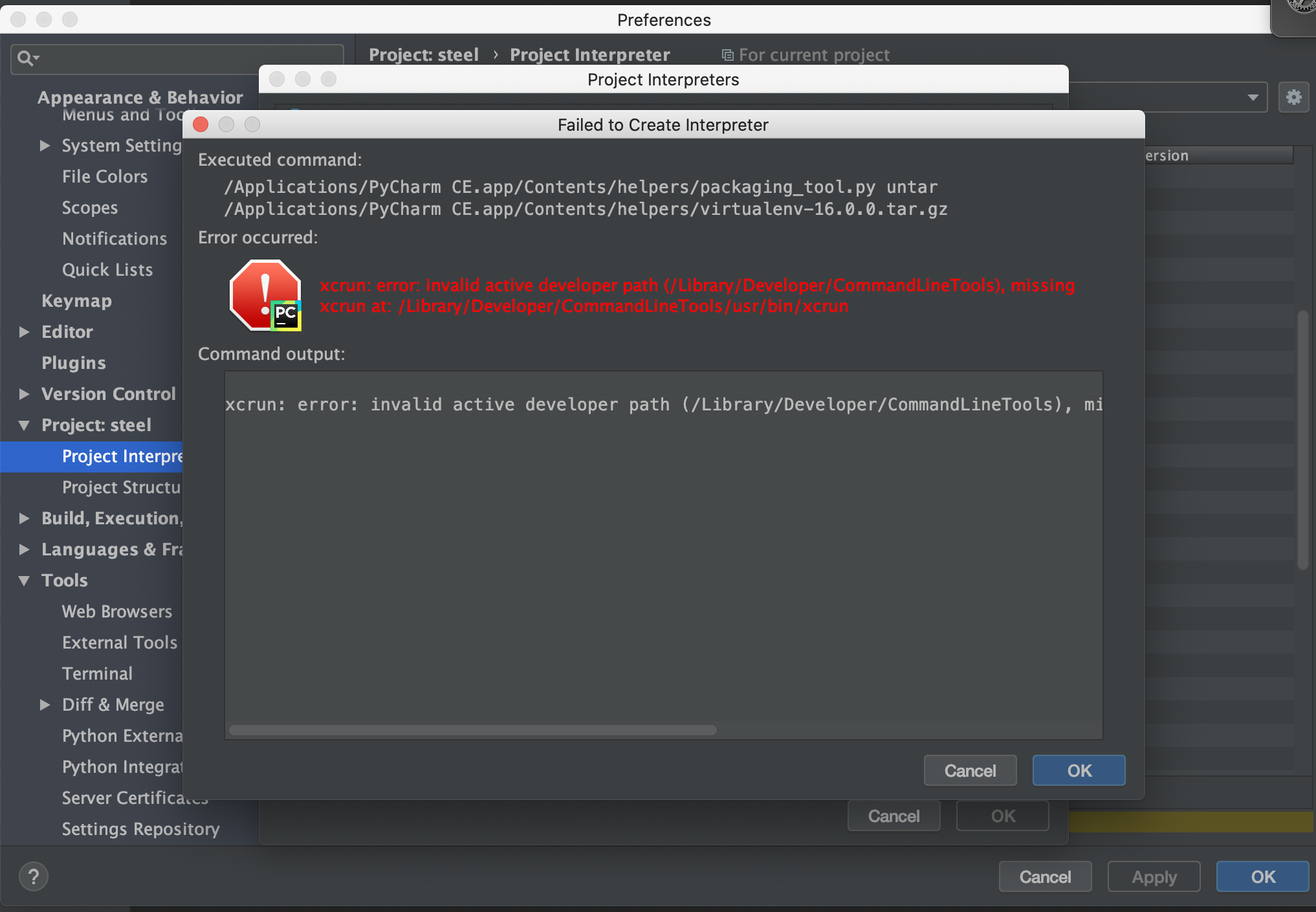Expand the Version Control section
1316x912 pixels.
(25, 394)
